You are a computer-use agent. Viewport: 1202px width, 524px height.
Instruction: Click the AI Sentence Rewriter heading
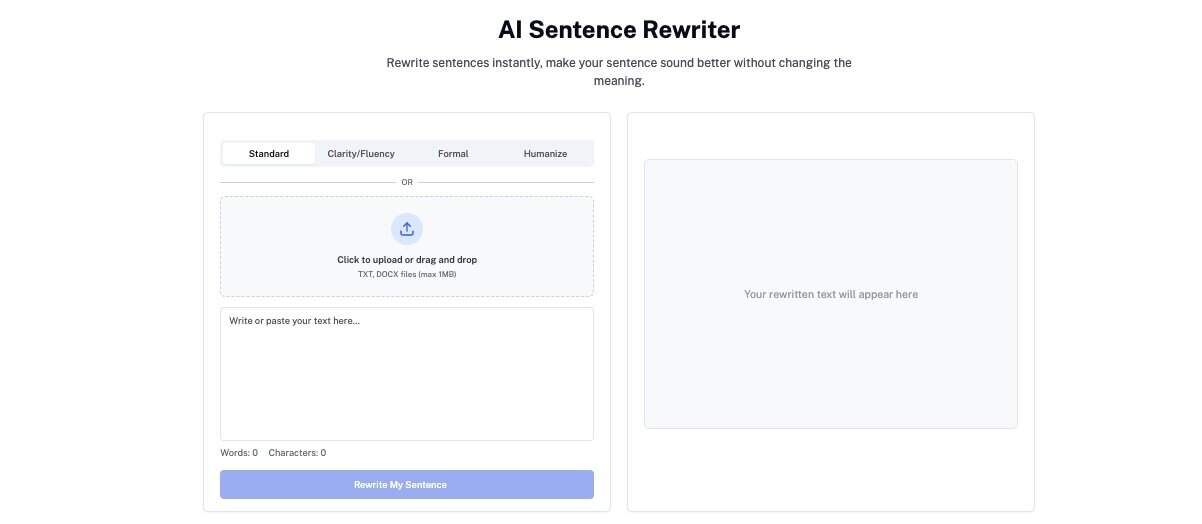point(619,30)
